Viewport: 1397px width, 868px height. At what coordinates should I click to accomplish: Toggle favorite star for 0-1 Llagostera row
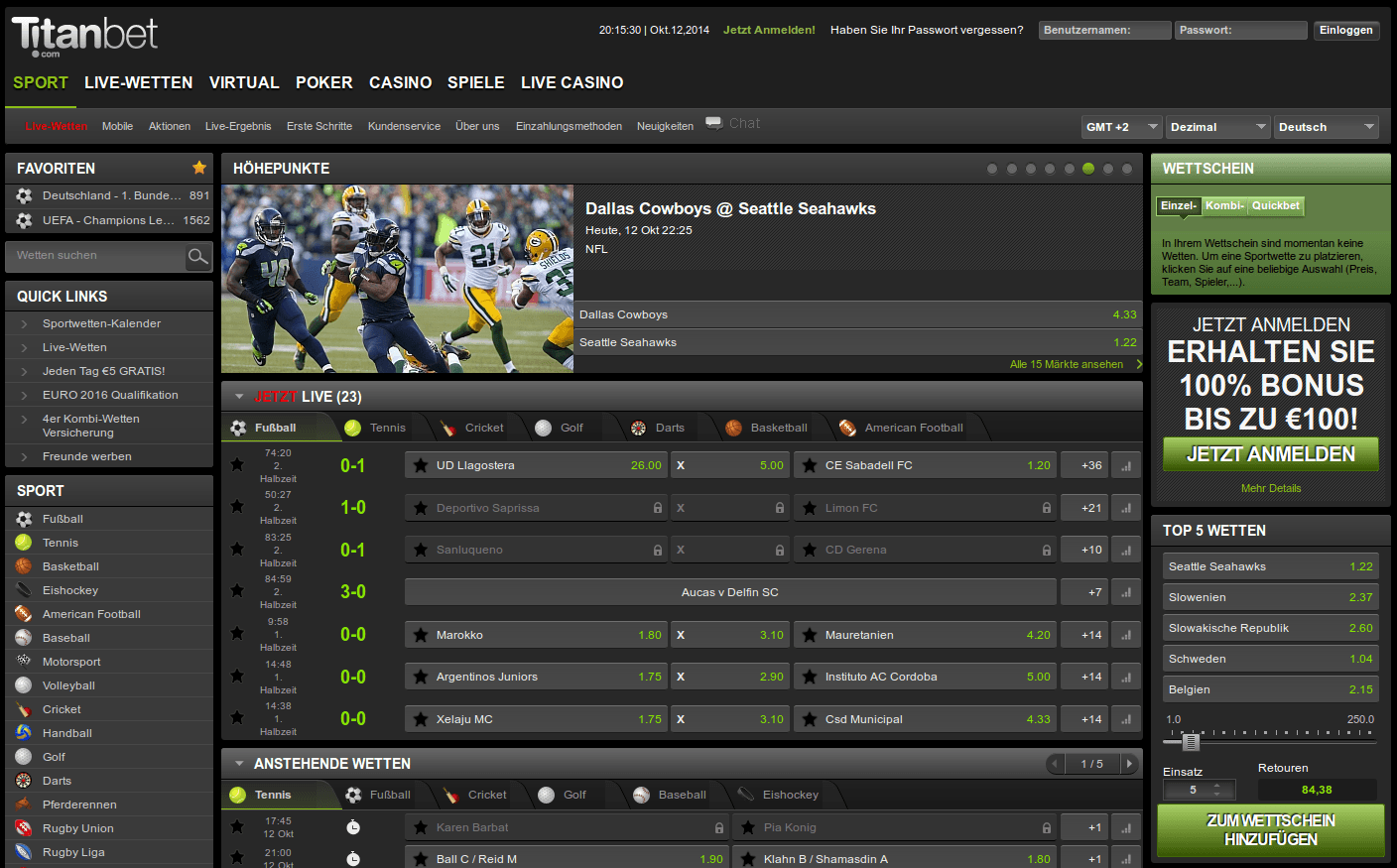point(237,464)
